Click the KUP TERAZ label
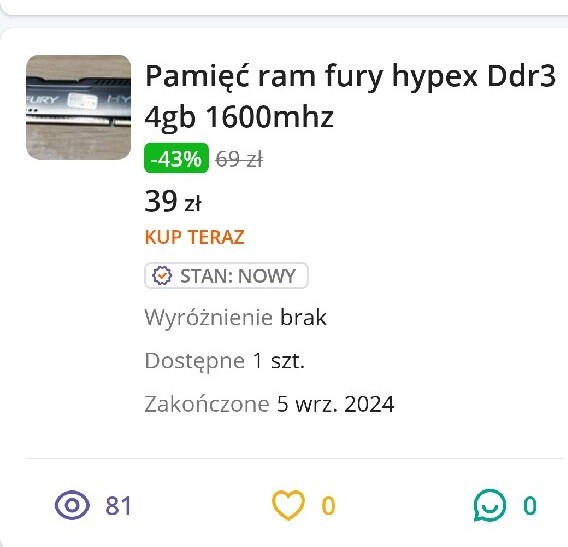Viewport: 568px width, 547px height. 195,237
